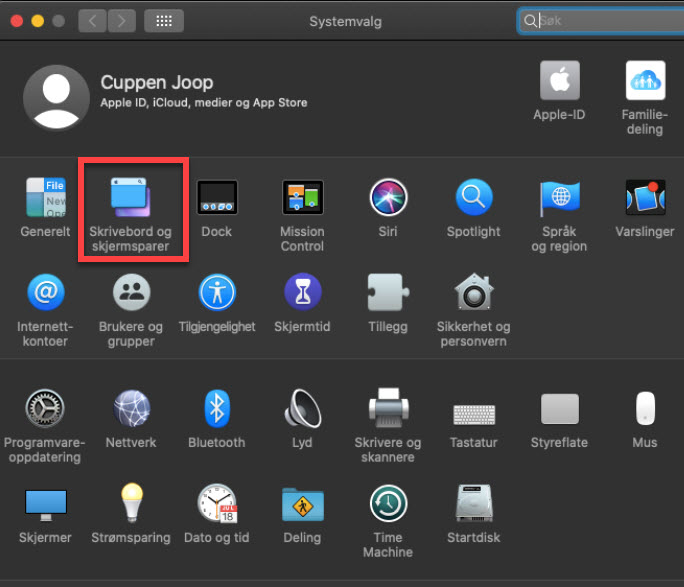The width and height of the screenshot is (684, 587).
Task: Open Skrivebord og skjermsparer preferences
Action: 130,198
